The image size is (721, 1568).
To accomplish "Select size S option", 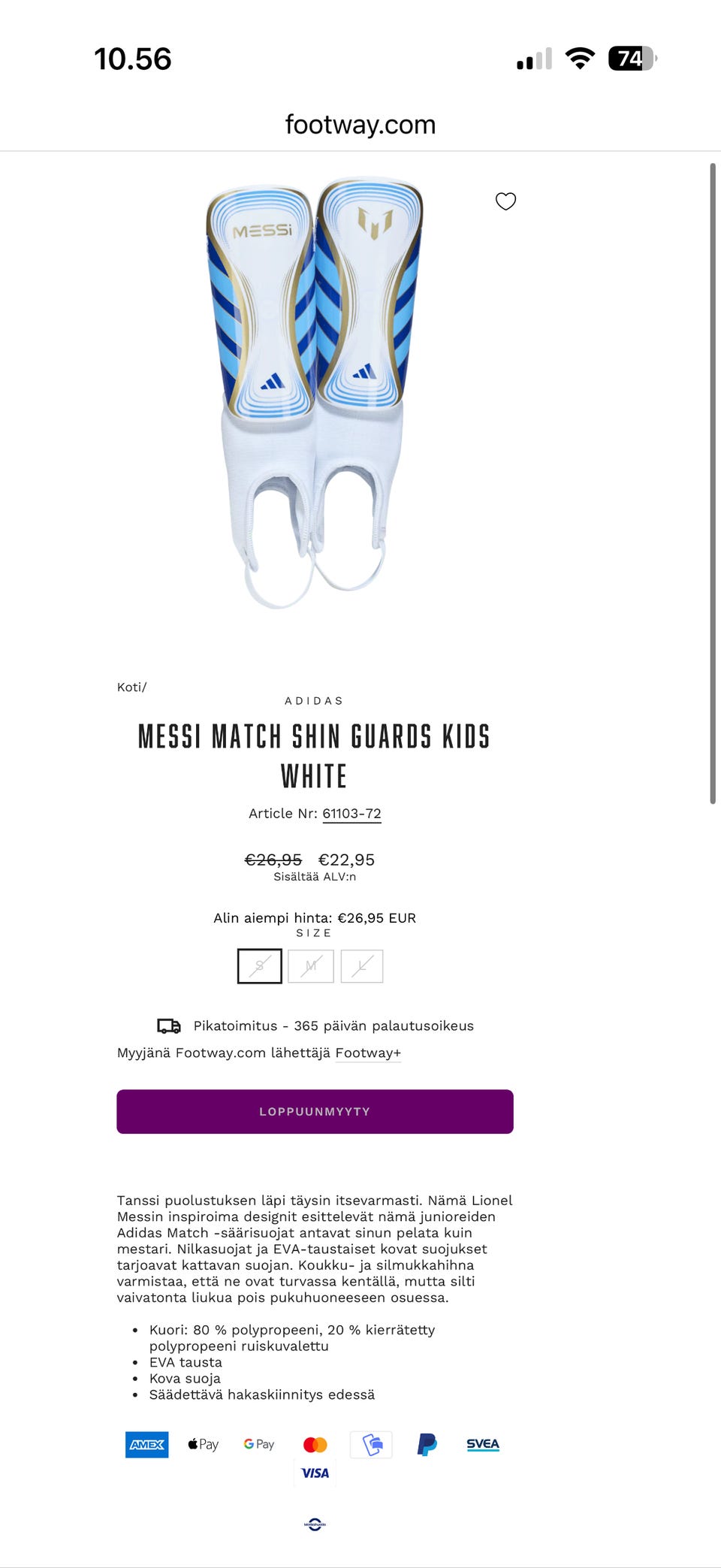I will click(260, 966).
